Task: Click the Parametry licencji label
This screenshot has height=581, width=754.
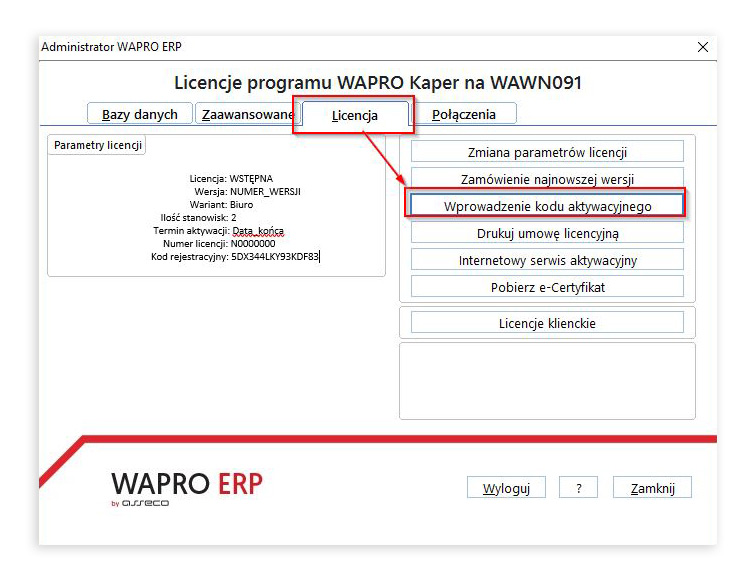Action: [x=98, y=145]
